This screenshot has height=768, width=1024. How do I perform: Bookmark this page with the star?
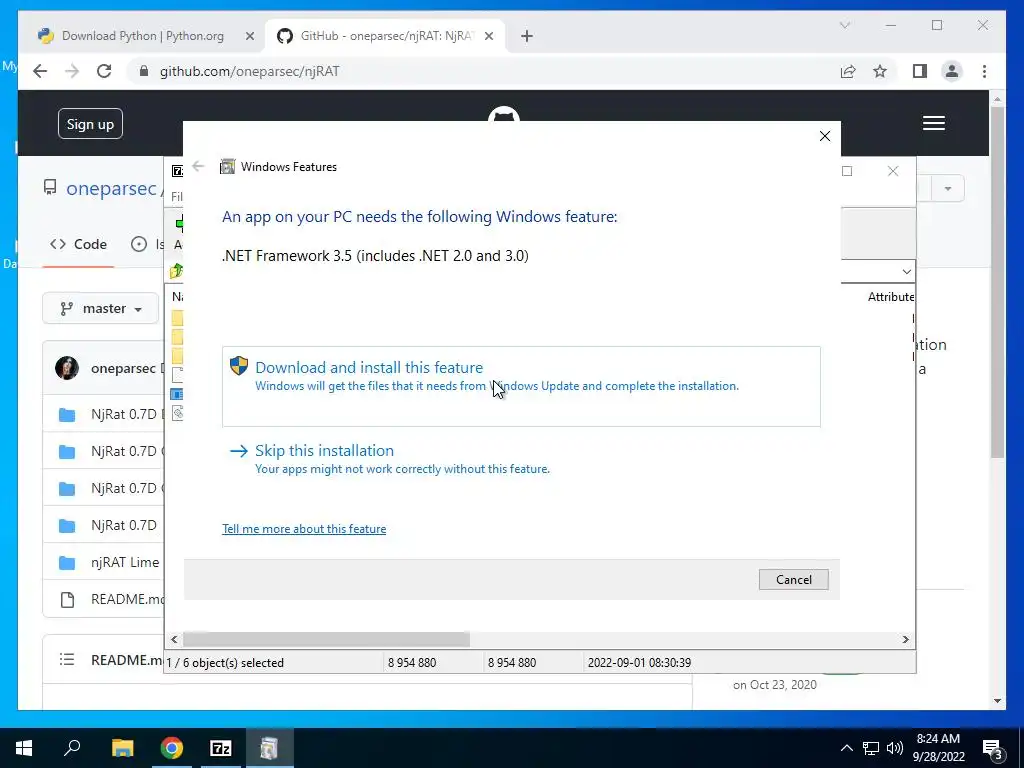point(880,71)
